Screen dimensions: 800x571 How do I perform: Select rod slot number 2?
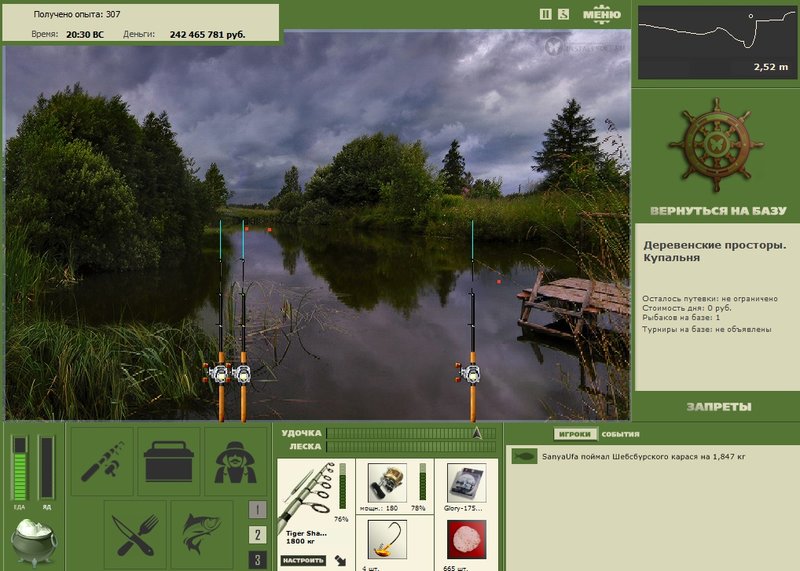[257, 535]
